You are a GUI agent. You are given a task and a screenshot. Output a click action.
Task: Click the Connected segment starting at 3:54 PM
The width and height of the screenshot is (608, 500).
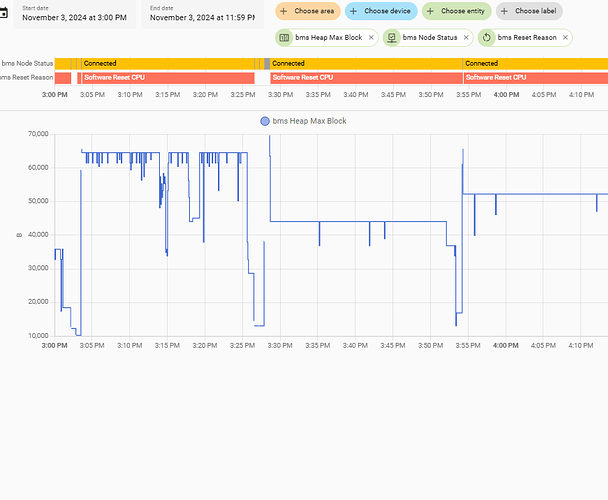[535, 64]
